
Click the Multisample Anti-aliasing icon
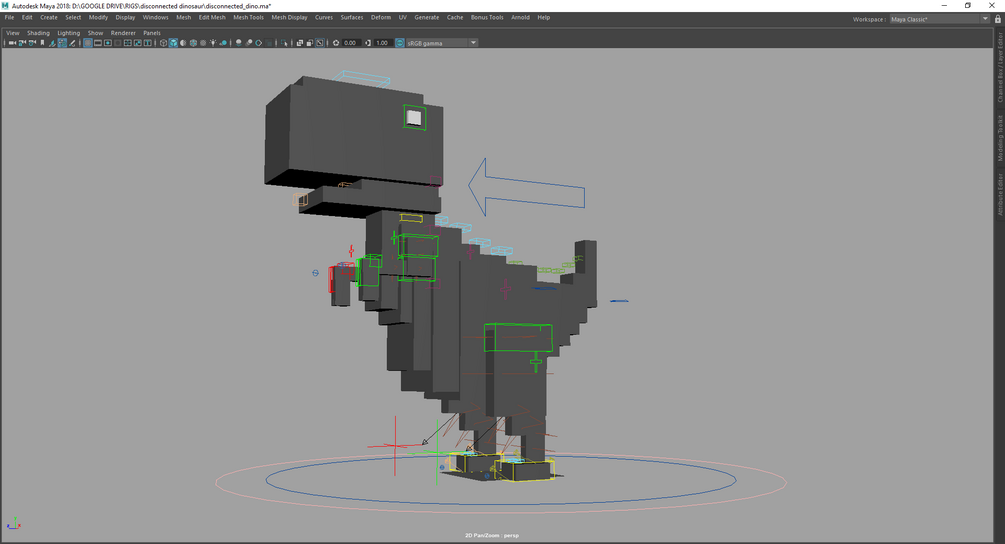tap(258, 43)
